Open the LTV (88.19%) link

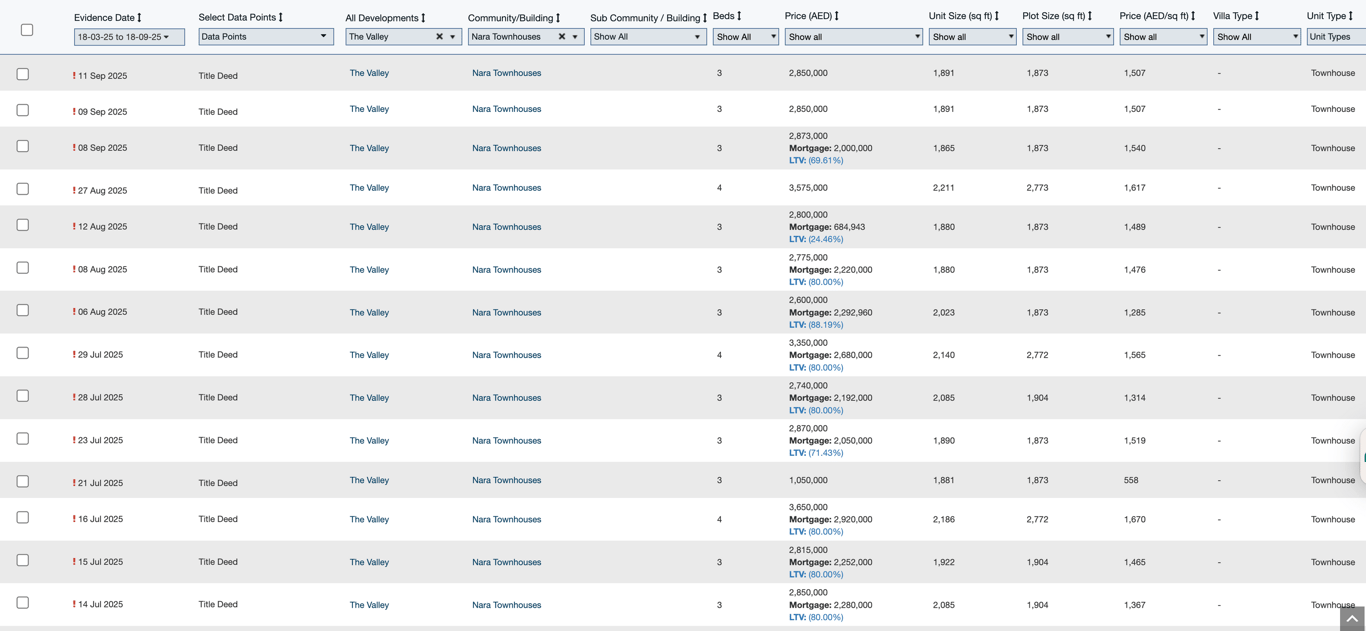point(816,325)
